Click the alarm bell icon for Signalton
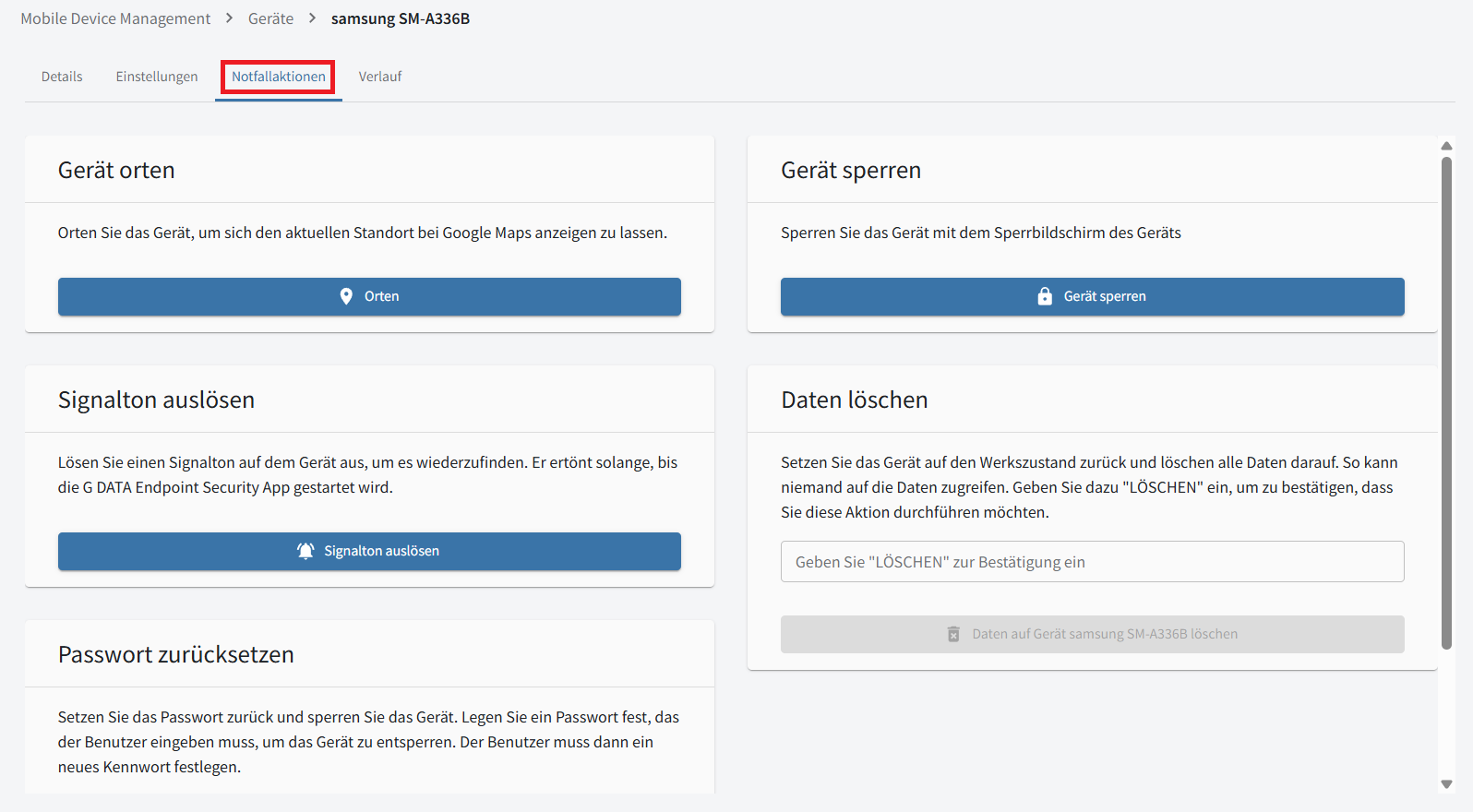The width and height of the screenshot is (1473, 812). point(305,551)
